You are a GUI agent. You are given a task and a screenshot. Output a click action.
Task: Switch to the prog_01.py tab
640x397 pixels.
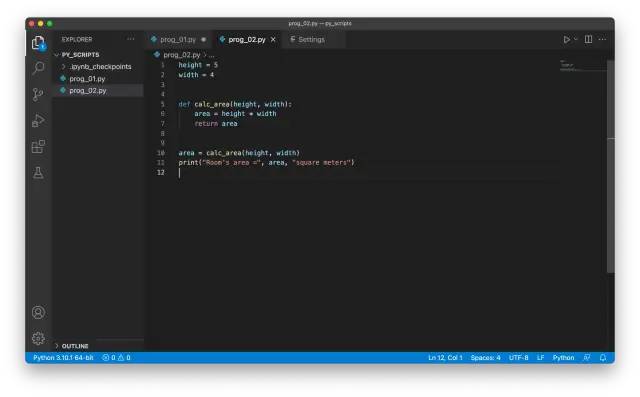pyautogui.click(x=178, y=40)
